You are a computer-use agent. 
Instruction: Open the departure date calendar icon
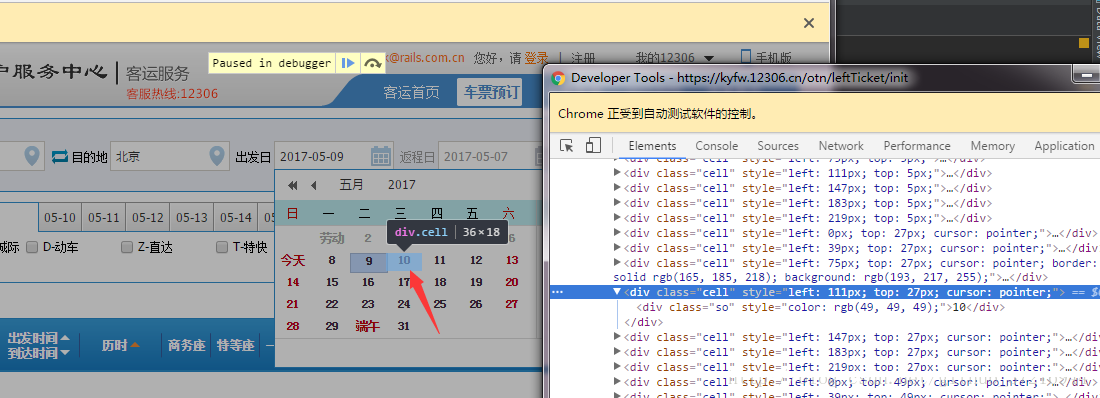point(380,156)
